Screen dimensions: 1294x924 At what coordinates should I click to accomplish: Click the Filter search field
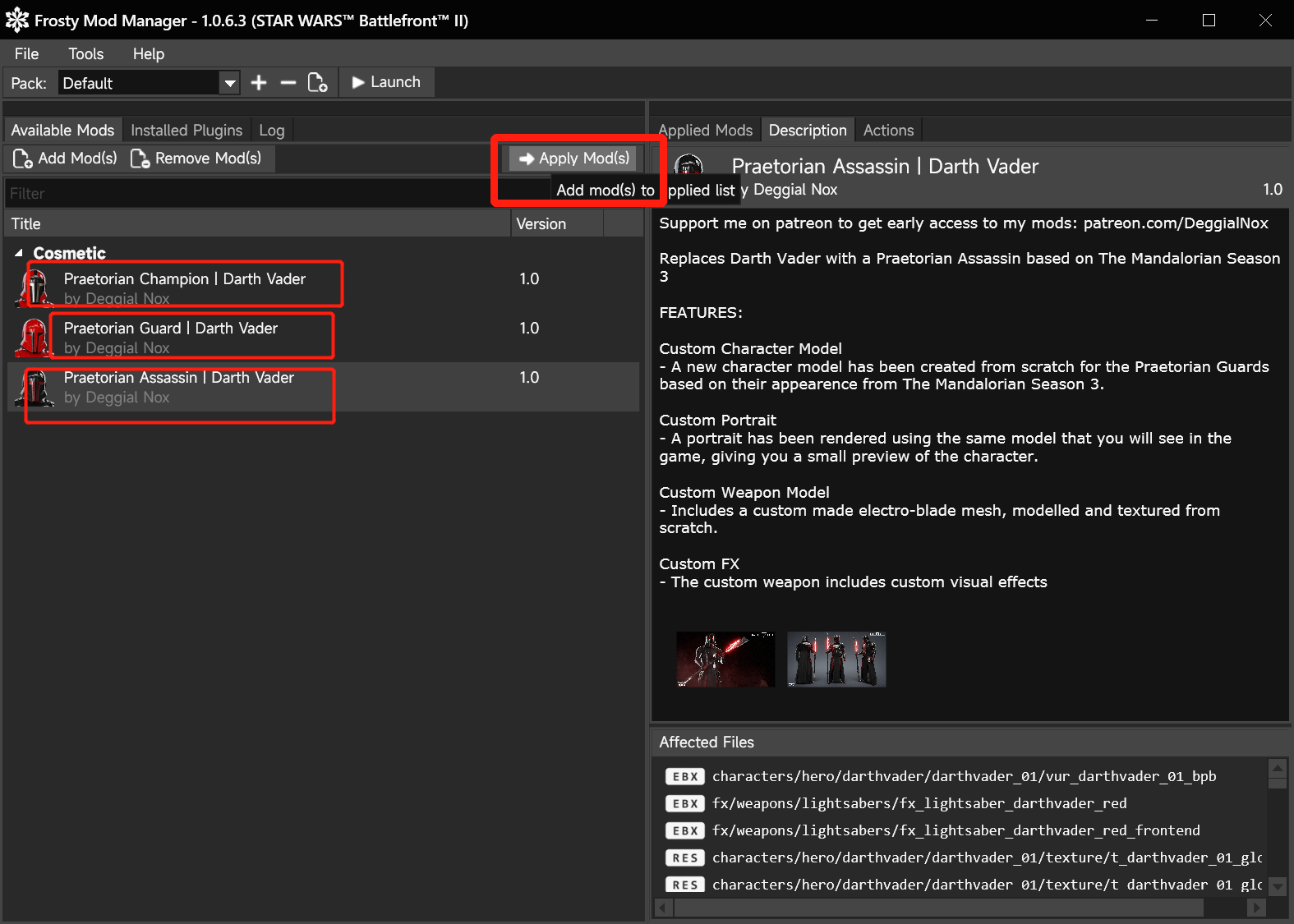[246, 194]
